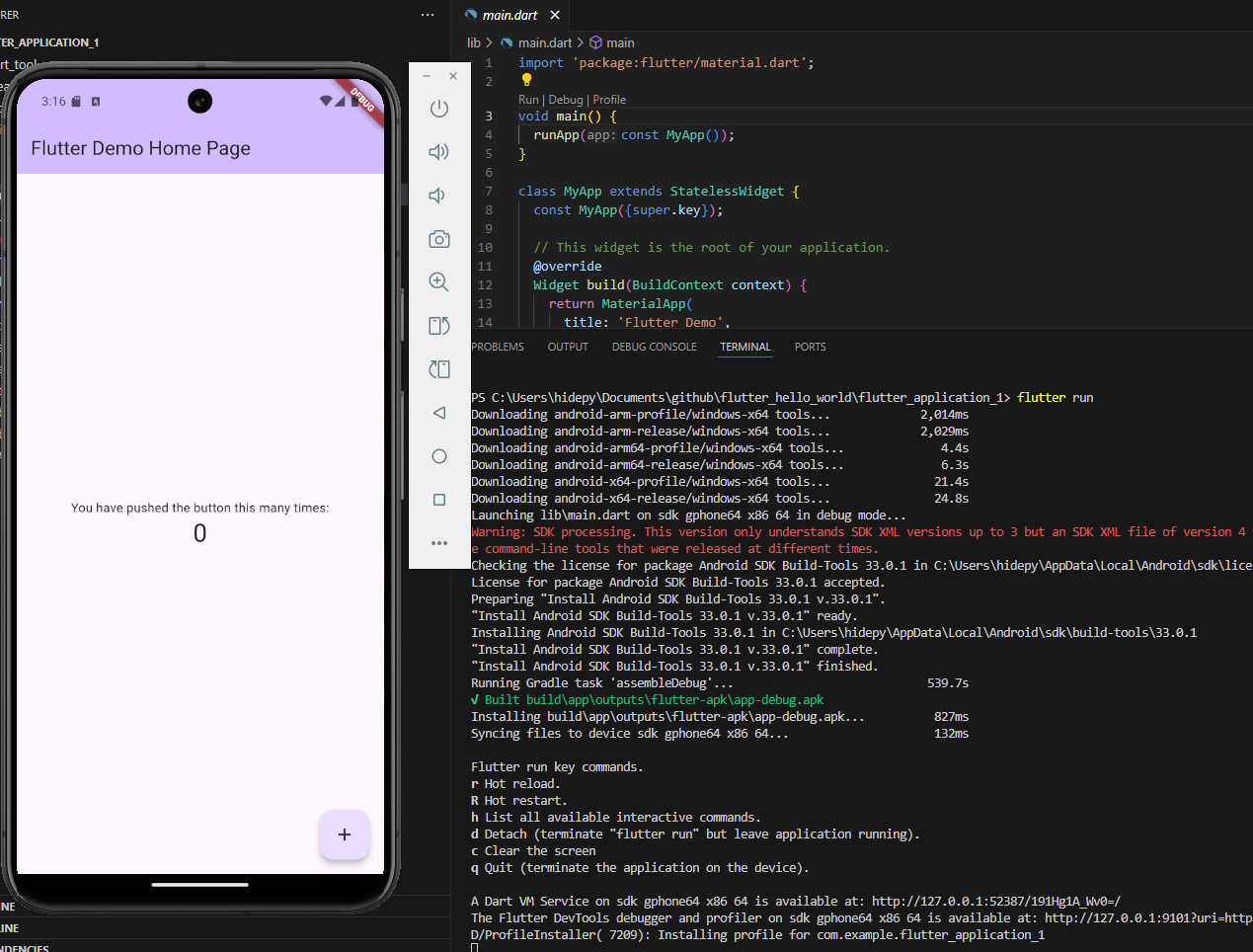This screenshot has width=1253, height=952.
Task: Minimize the emulator toolbar window
Action: pos(427,76)
